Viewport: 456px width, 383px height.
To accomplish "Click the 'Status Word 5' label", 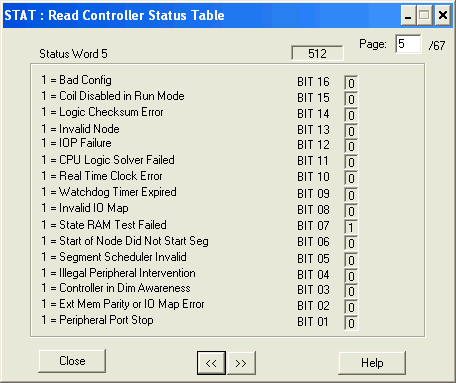I will coord(73,54).
